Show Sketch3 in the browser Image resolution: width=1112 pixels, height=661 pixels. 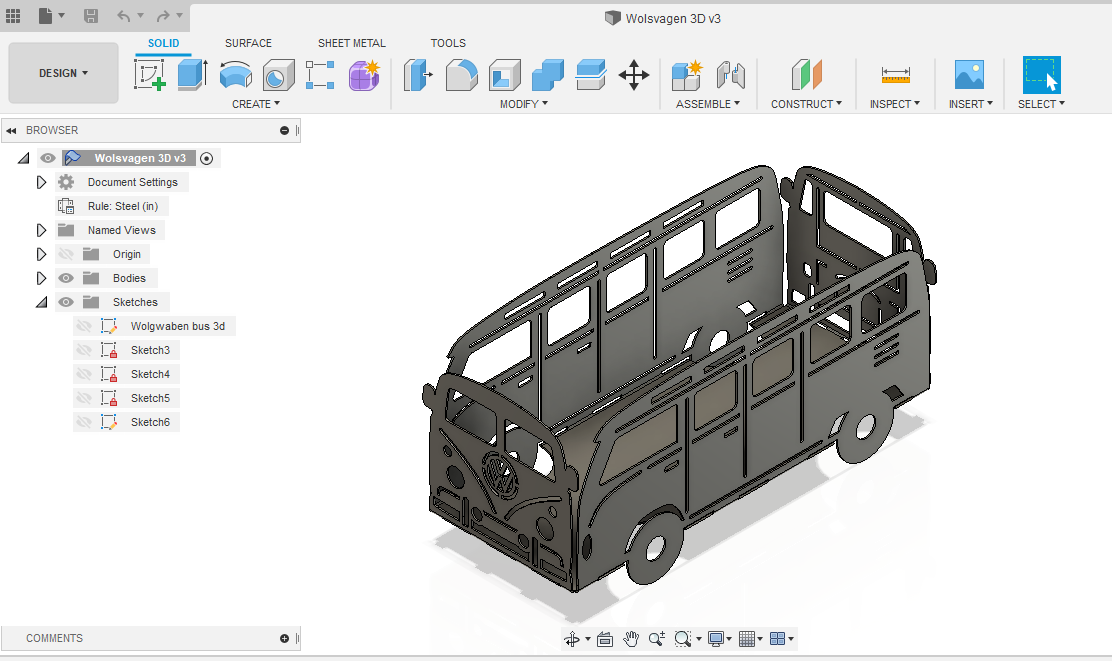coord(84,350)
